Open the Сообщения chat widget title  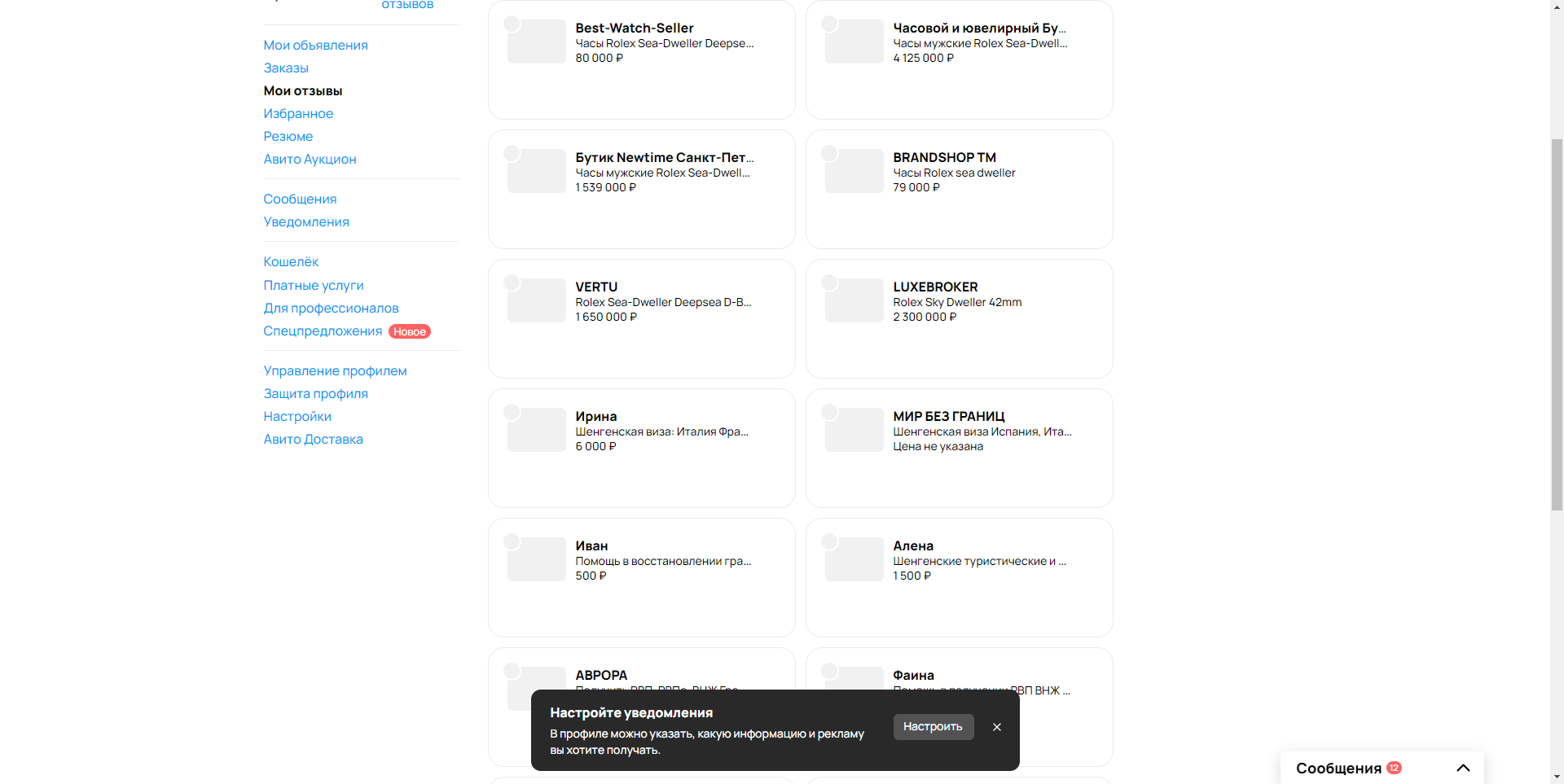[x=1338, y=768]
